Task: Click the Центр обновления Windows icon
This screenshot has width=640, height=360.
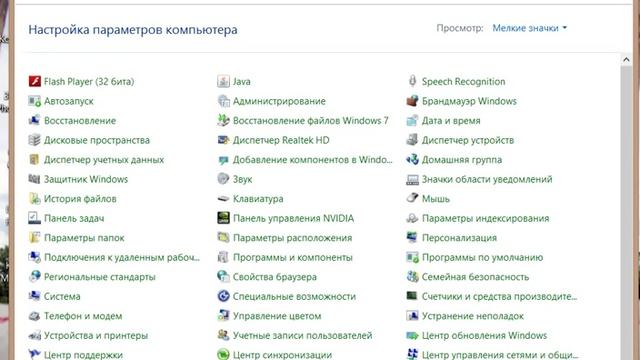Action: coord(412,336)
